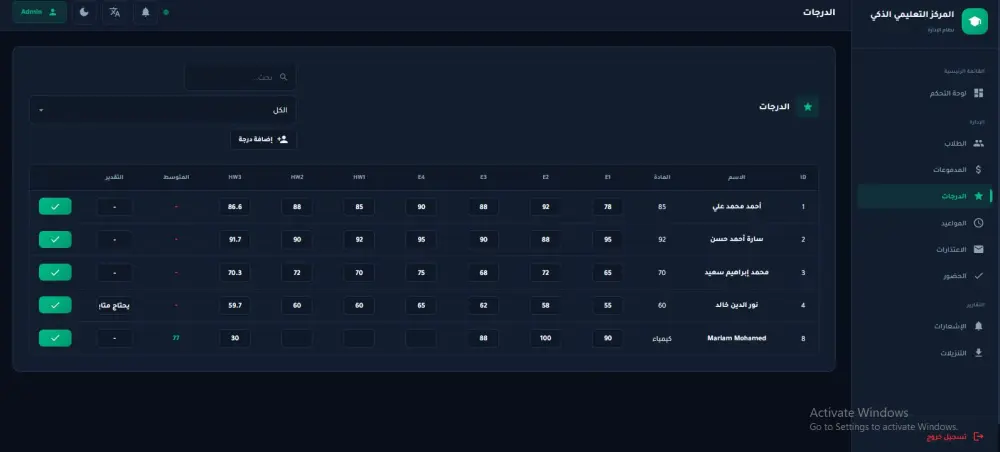Viewport: 1000px width, 452px height.
Task: Save row of نور الدين خالد with green check
Action: coord(55,305)
